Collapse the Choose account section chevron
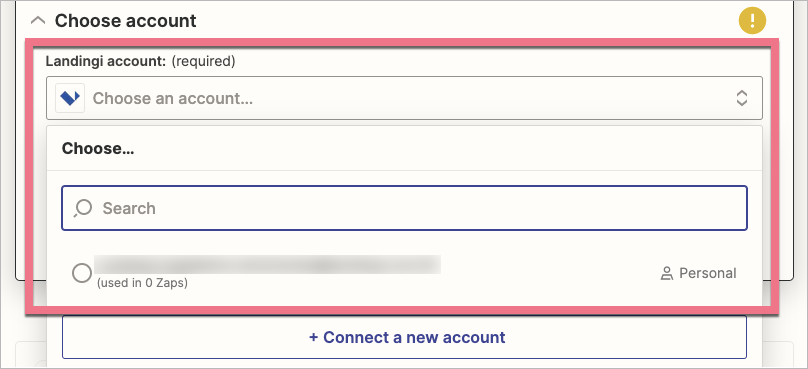 tap(38, 21)
